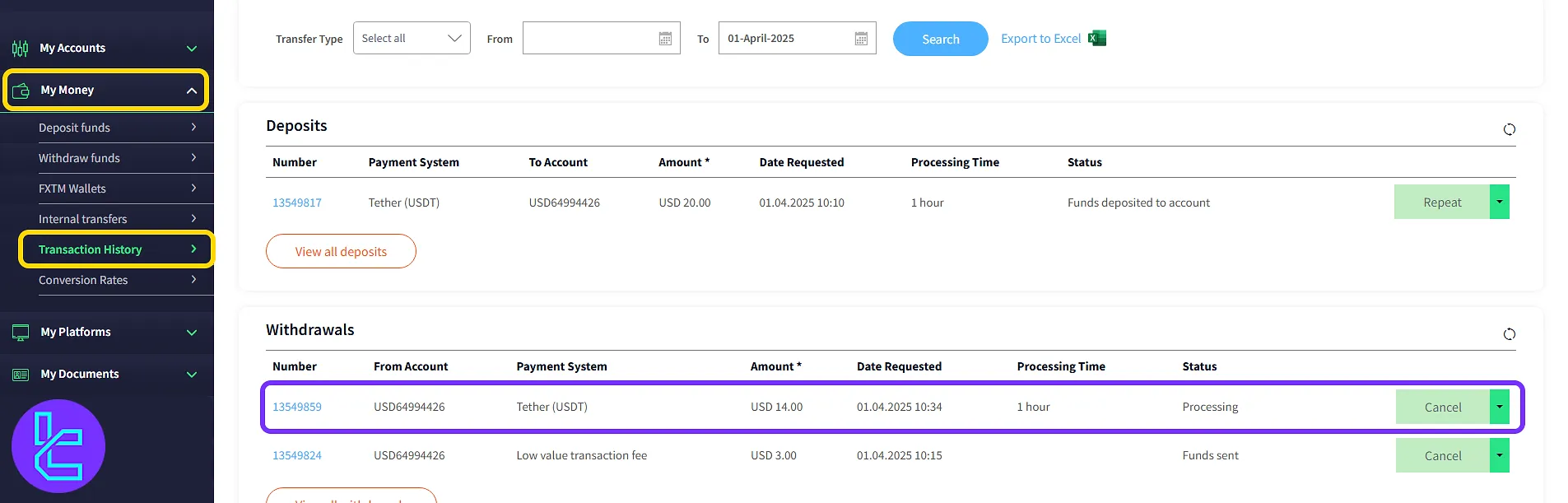Click the My Money wallet icon
This screenshot has width=1568, height=503.
21,91
